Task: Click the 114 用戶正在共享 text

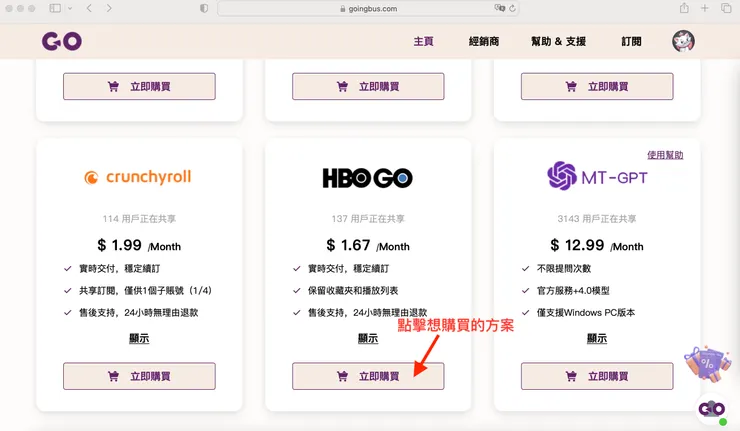Action: coord(139,219)
